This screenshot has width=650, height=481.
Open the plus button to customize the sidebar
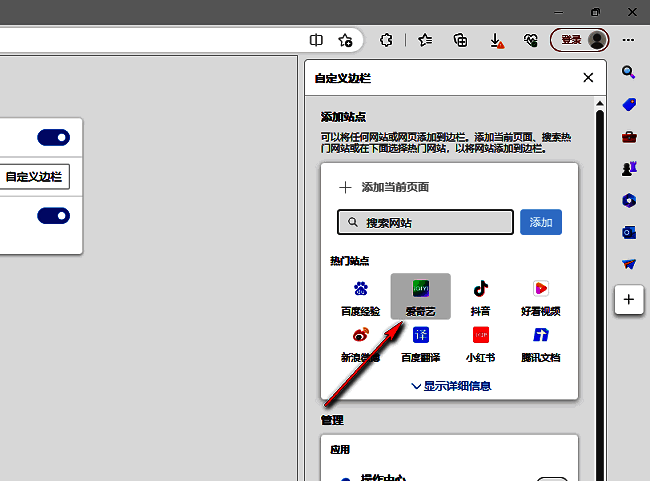[629, 299]
